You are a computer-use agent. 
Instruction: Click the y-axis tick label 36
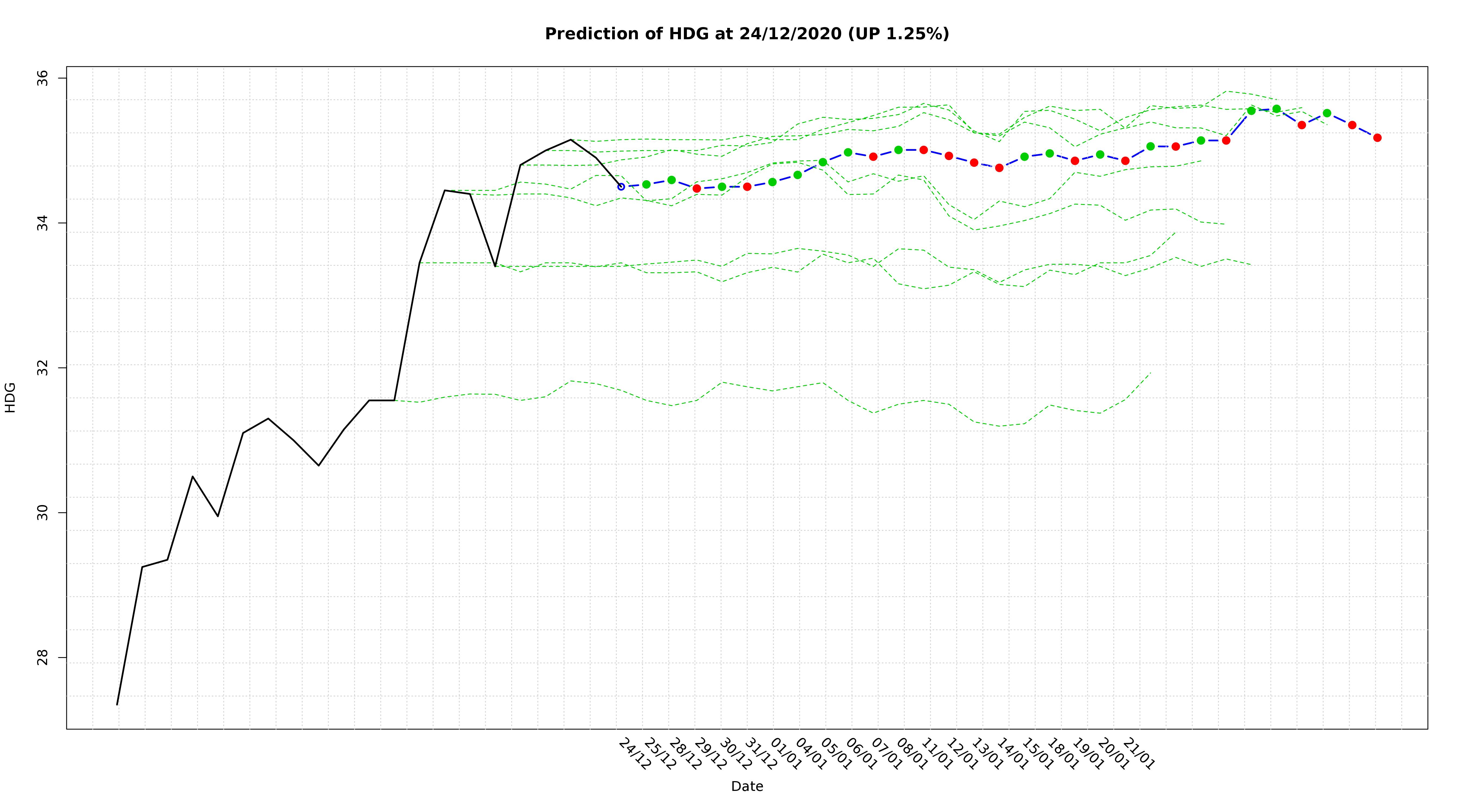43,78
